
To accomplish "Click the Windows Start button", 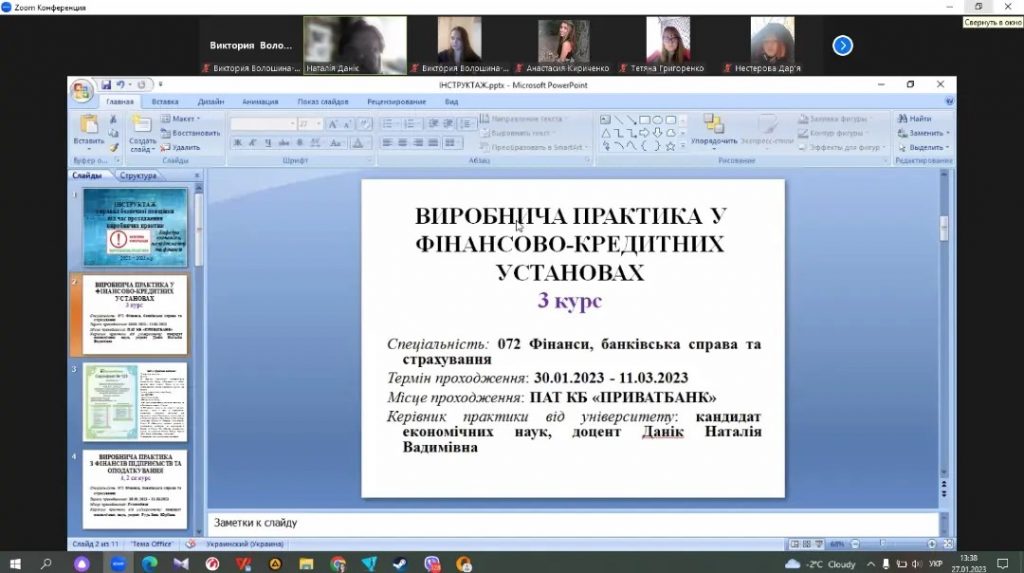I will (16, 564).
